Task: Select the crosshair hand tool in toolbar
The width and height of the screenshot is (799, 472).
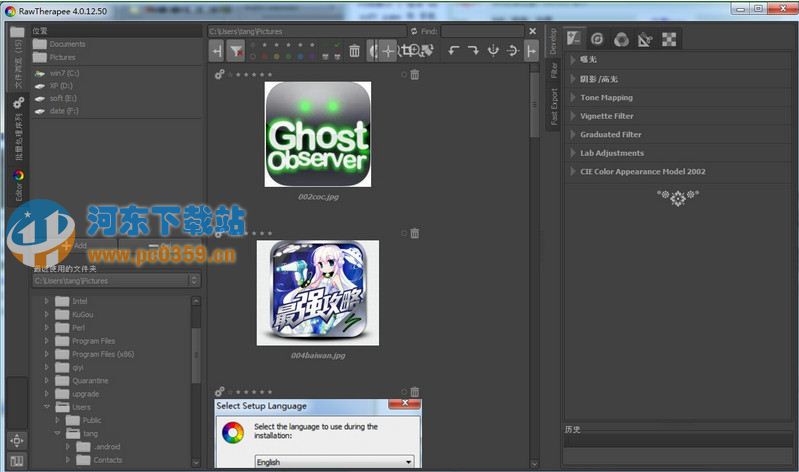Action: tap(388, 51)
